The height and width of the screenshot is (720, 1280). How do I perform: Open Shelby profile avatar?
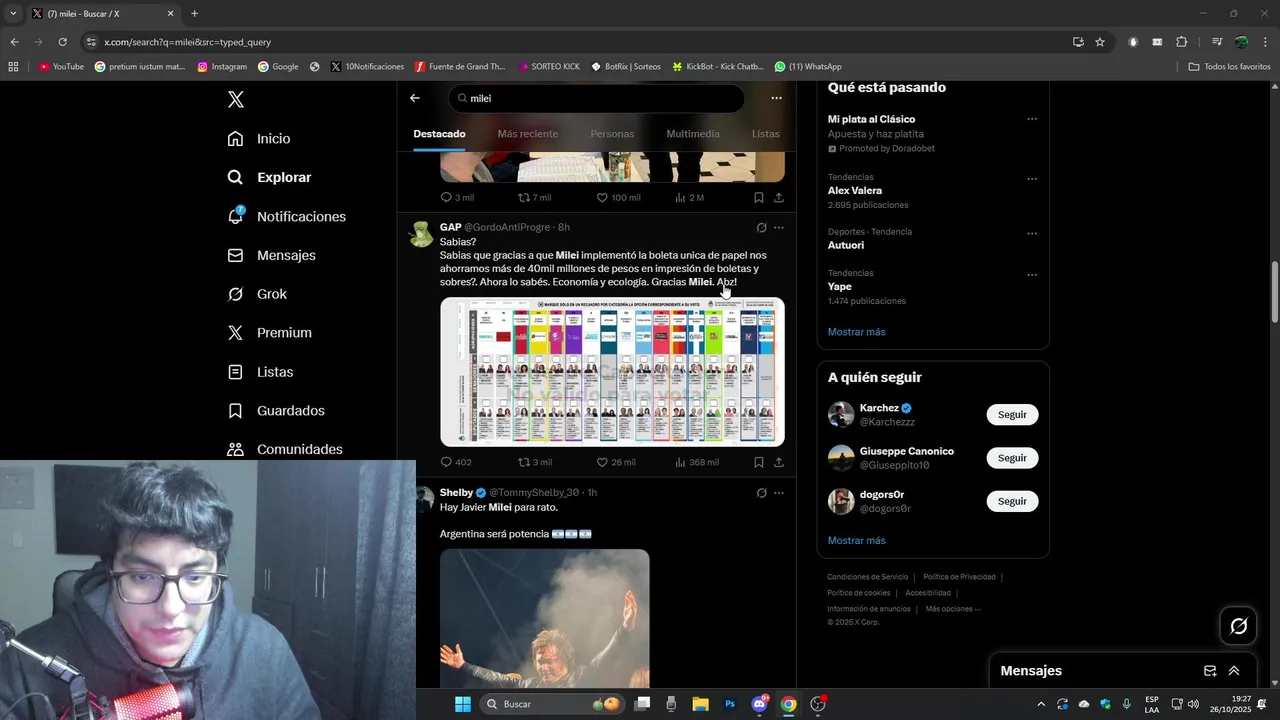(x=422, y=499)
